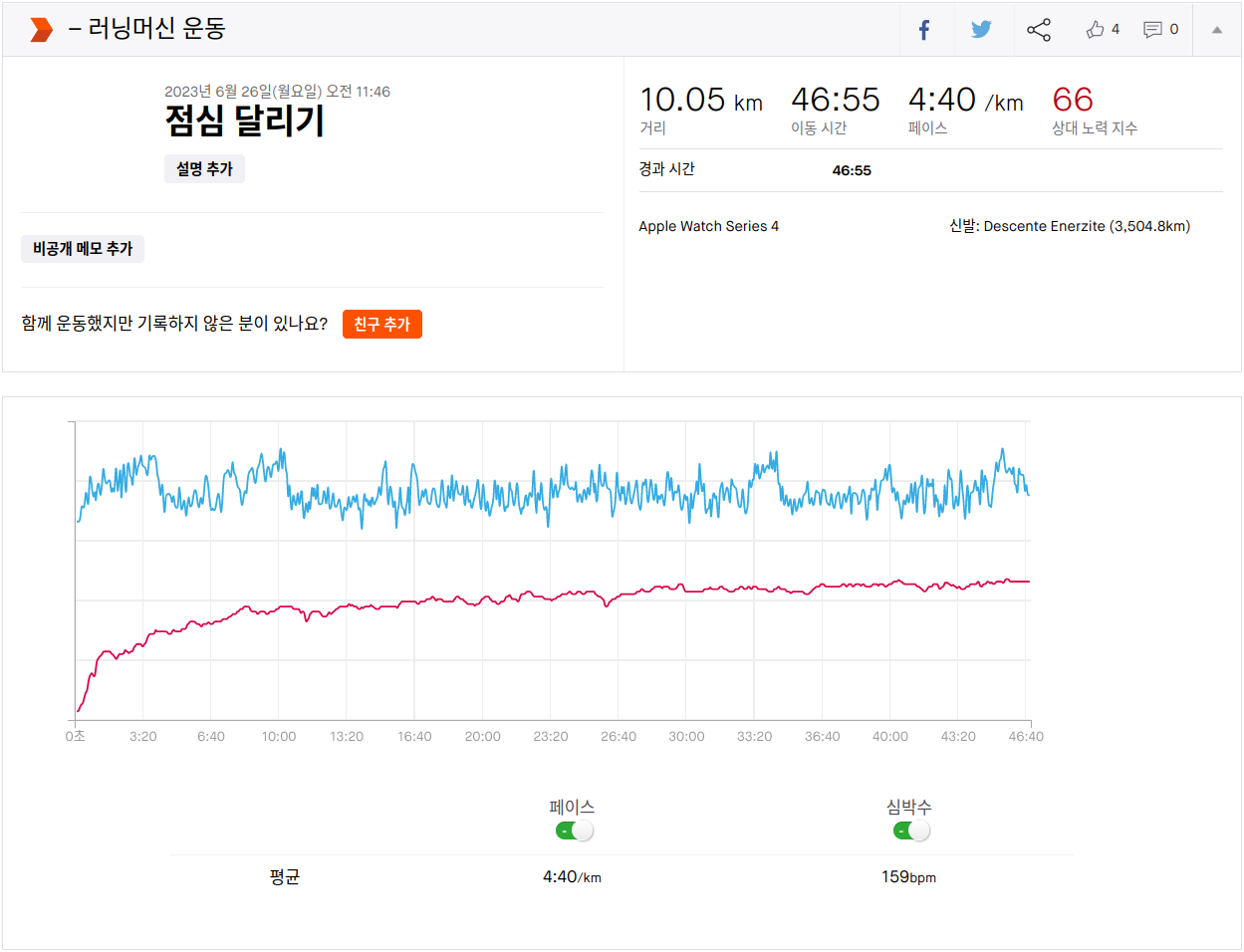The height and width of the screenshot is (952, 1244).
Task: Click the 20:00 mark on the chart axis
Action: coord(483,737)
